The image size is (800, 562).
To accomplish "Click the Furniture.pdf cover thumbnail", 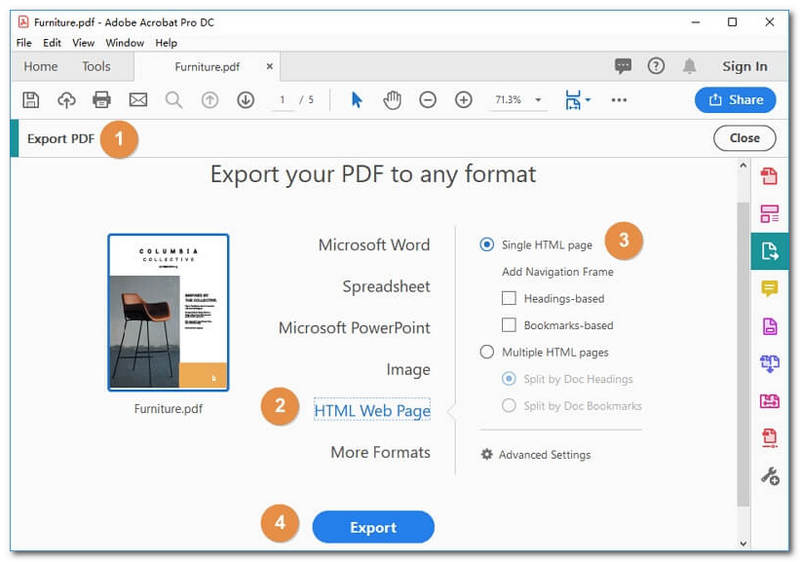I will click(168, 312).
